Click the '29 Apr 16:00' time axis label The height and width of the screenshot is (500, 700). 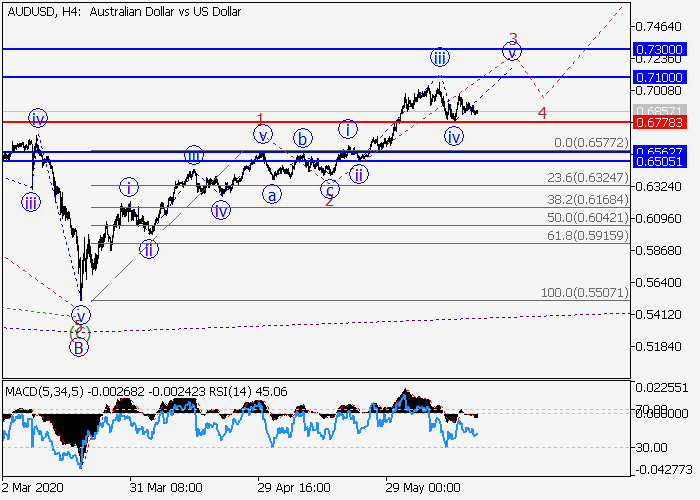point(294,488)
